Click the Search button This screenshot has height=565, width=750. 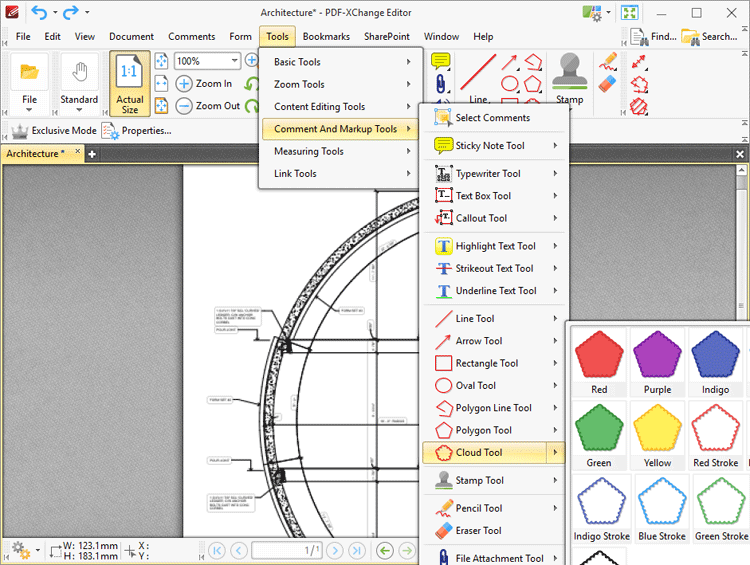click(709, 37)
